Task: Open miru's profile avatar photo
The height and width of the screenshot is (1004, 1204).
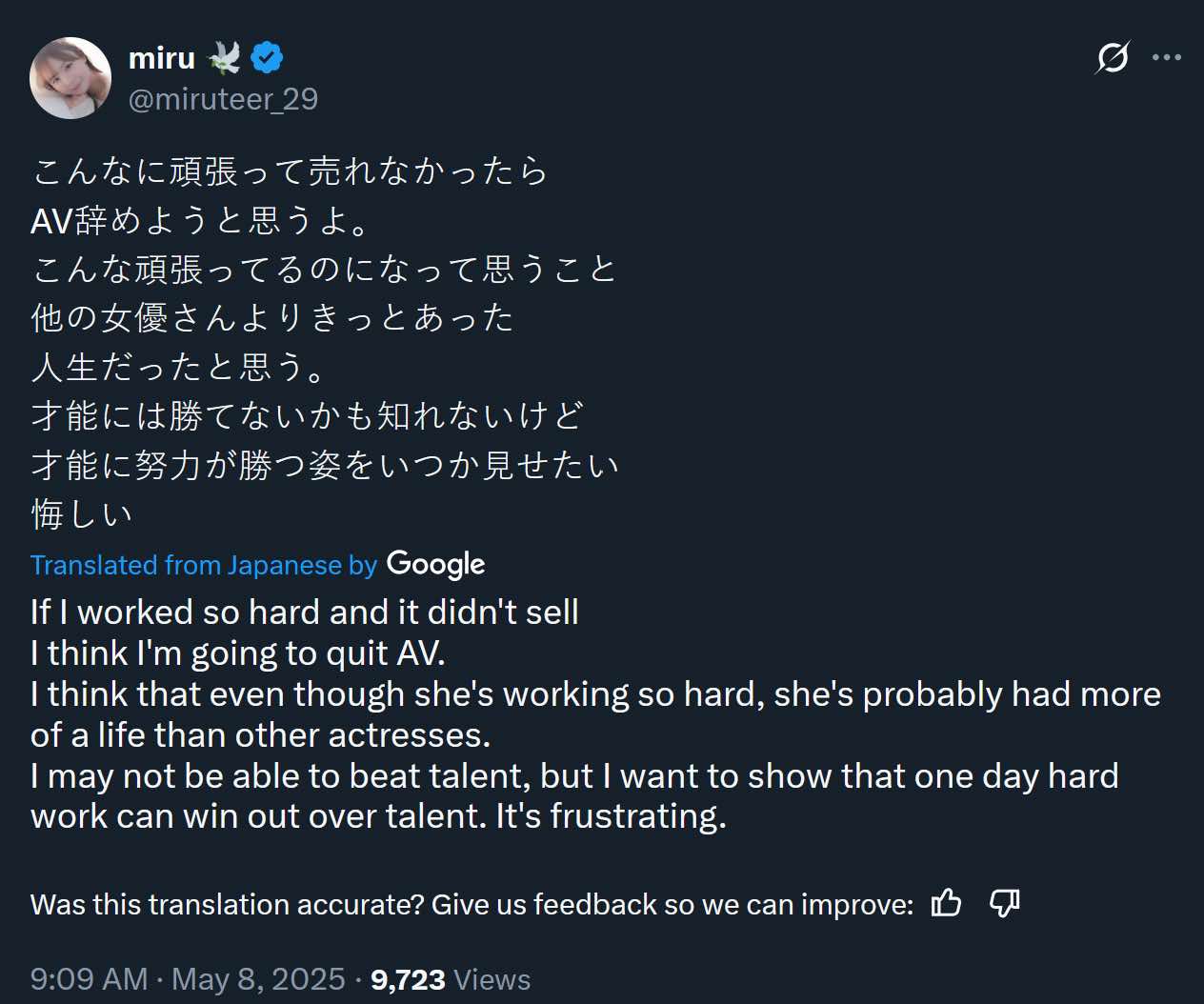Action: 70,78
